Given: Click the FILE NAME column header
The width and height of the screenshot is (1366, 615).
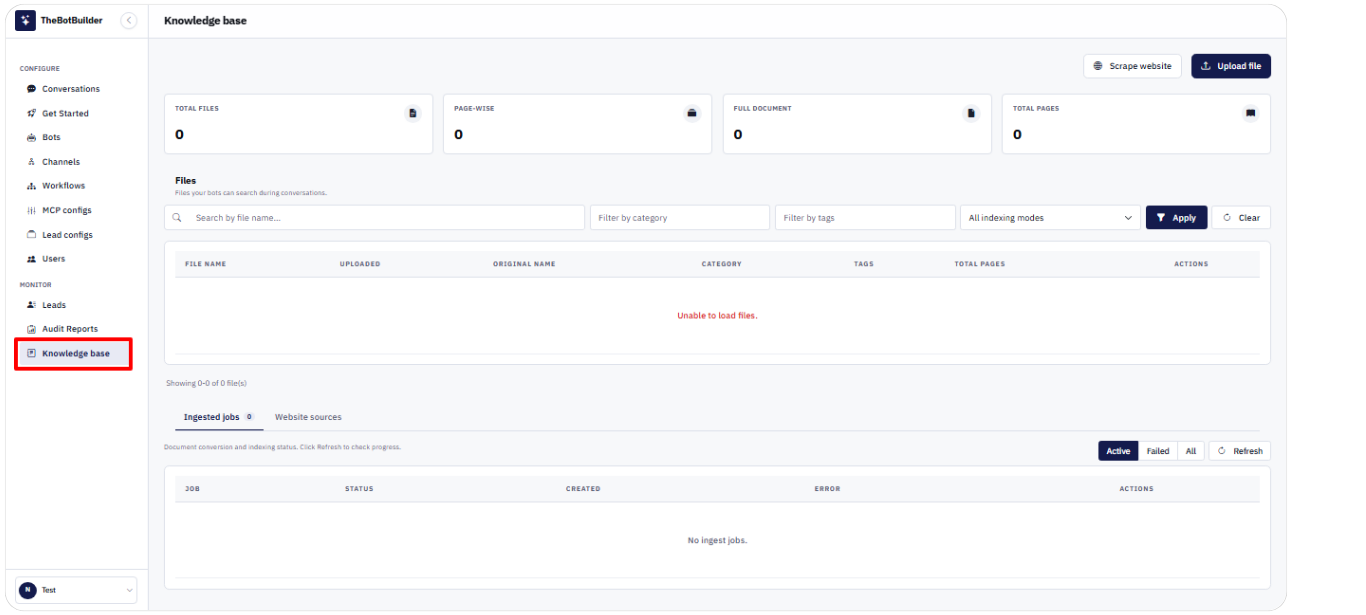Looking at the screenshot, I should point(206,264).
